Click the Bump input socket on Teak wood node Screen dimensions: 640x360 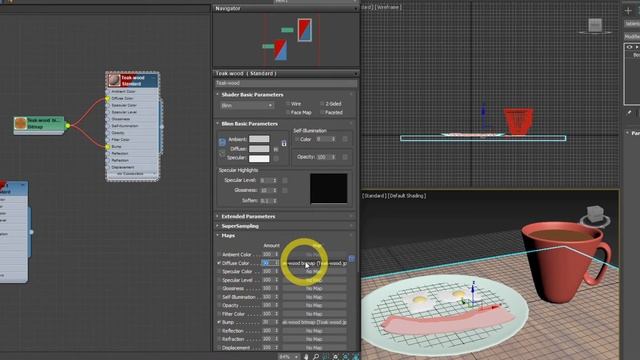[x=108, y=147]
